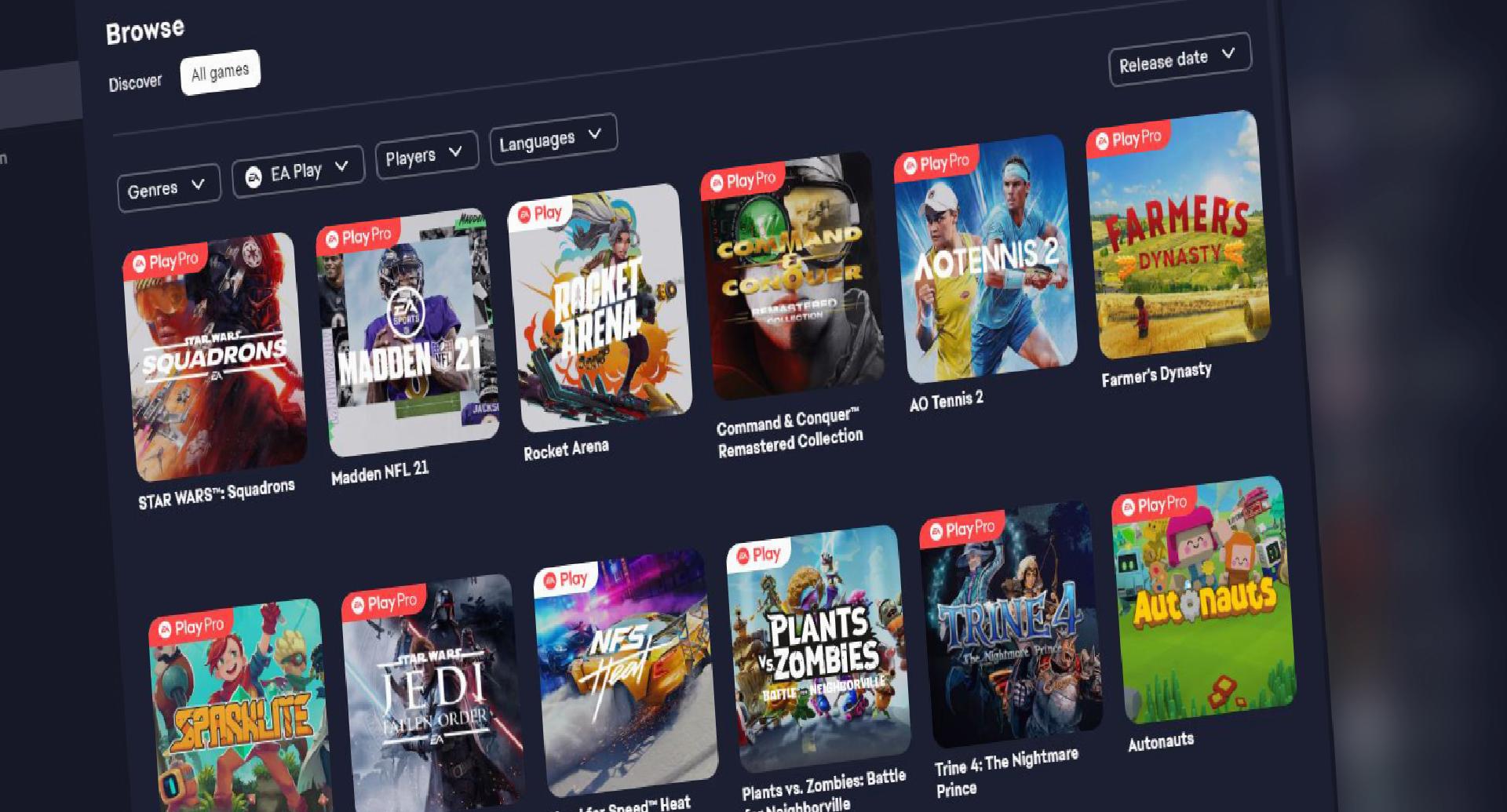This screenshot has height=812, width=1507.
Task: Expand the Languages filter dropdown
Action: [553, 139]
